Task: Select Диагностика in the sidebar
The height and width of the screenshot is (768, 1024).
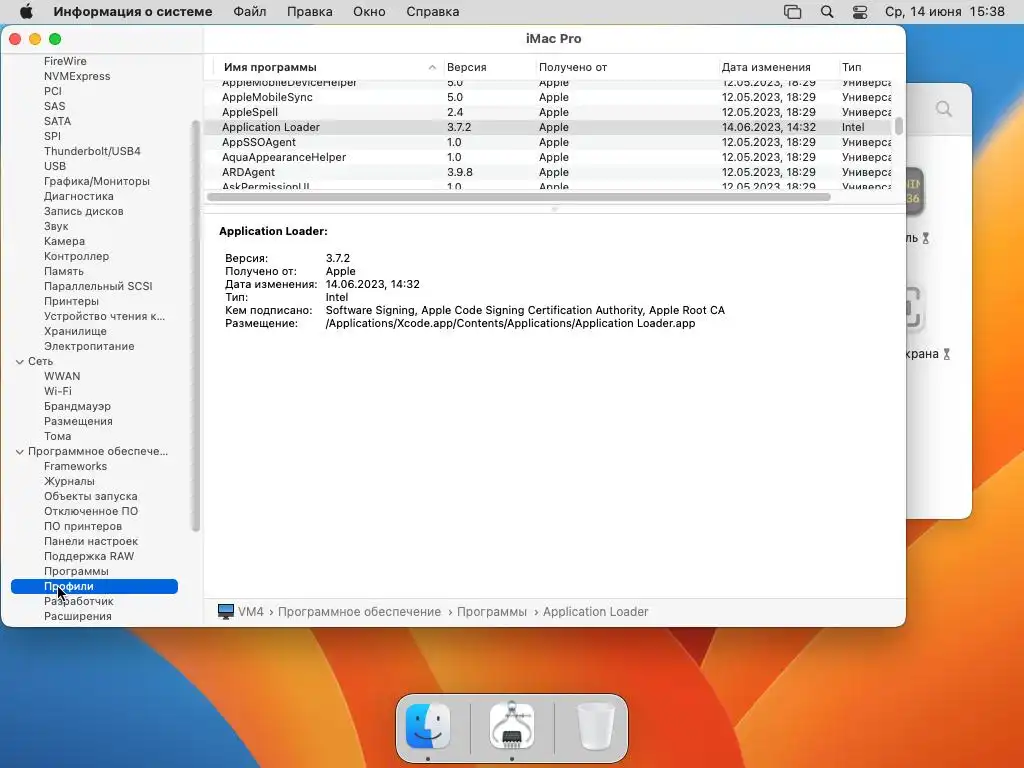Action: coord(78,196)
